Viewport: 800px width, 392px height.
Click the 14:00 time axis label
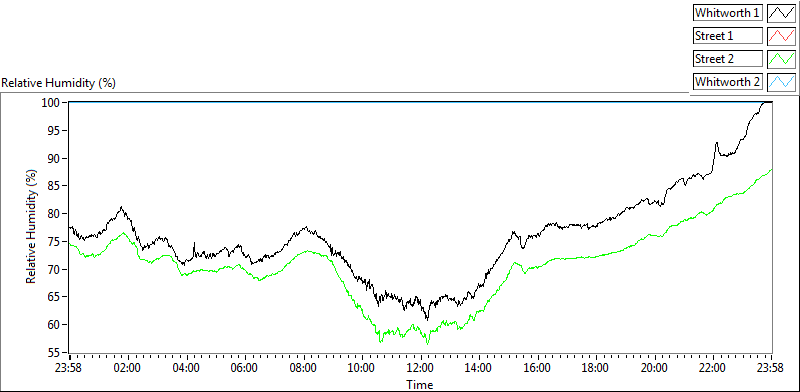click(479, 367)
